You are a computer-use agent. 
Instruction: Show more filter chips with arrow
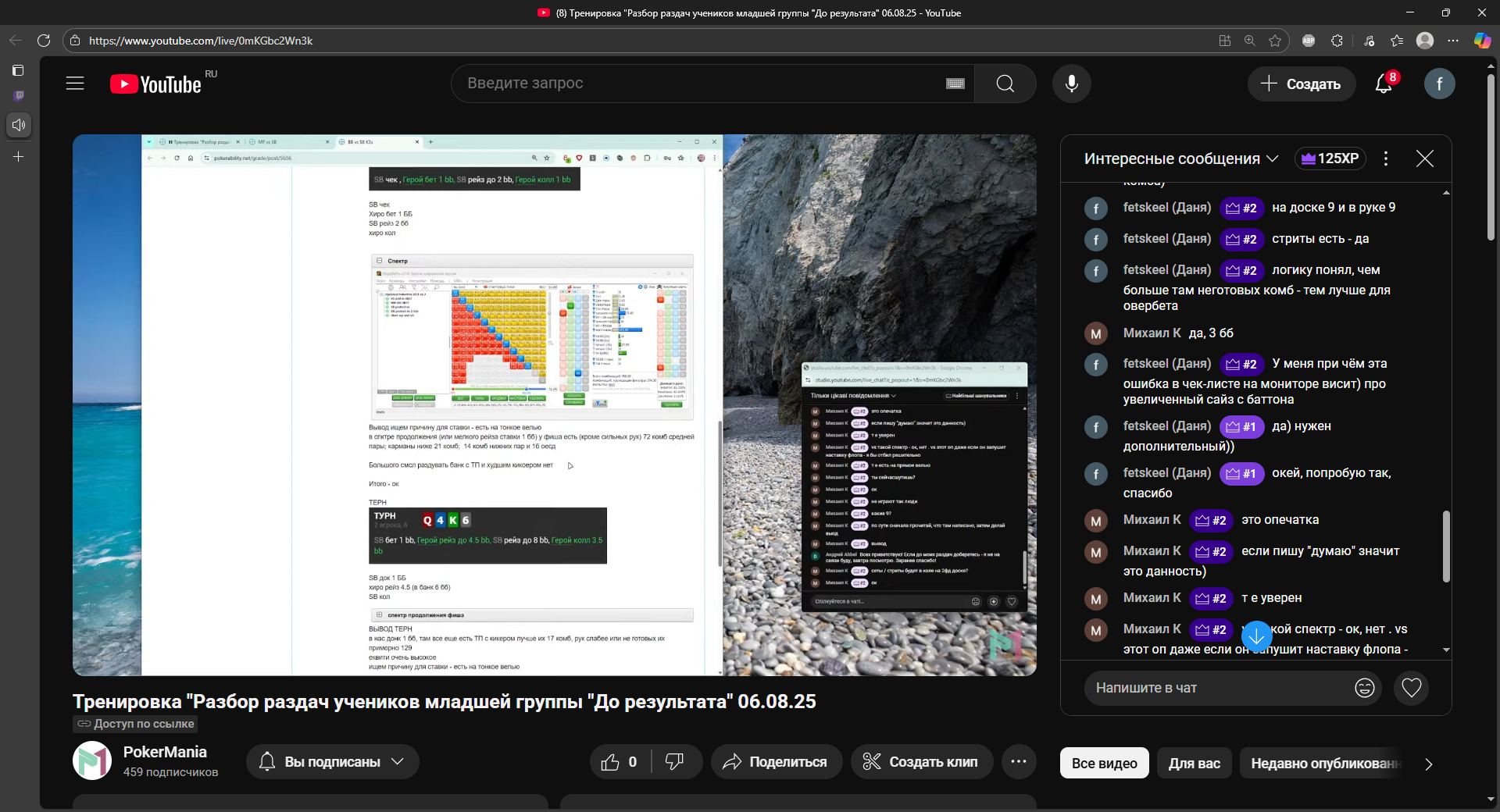pos(1429,764)
